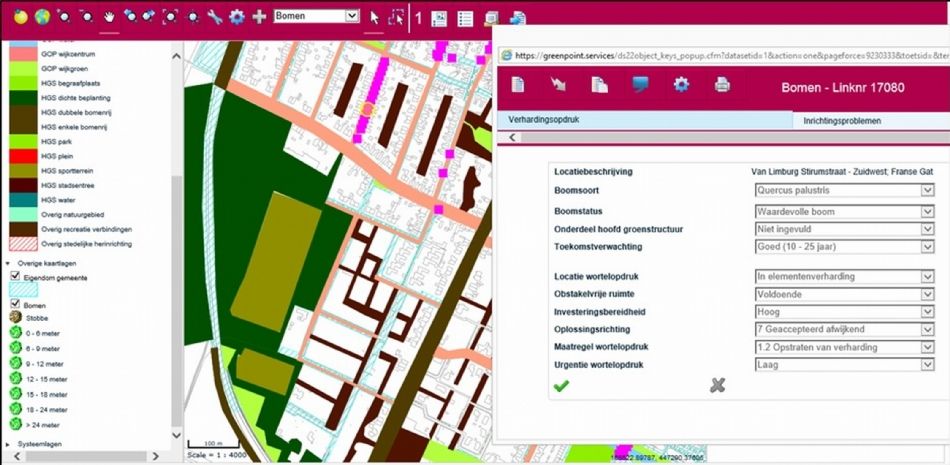
Task: Open the Bomen layer dropdown in the toolbar
Action: point(351,17)
